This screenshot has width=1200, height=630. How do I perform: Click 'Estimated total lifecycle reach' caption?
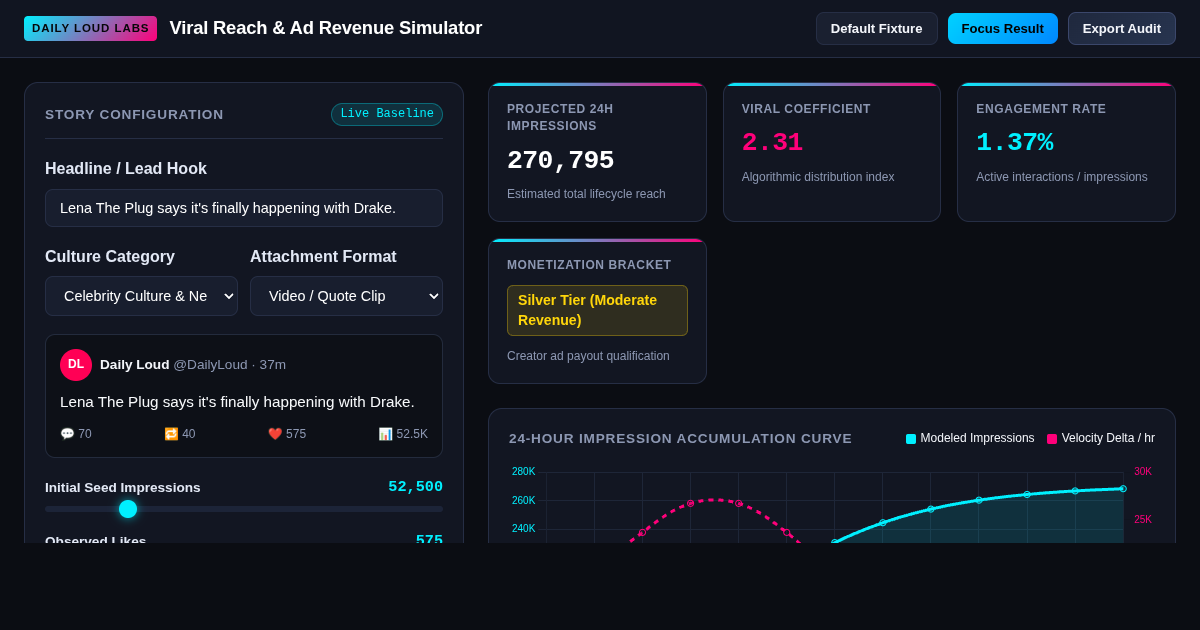click(586, 194)
